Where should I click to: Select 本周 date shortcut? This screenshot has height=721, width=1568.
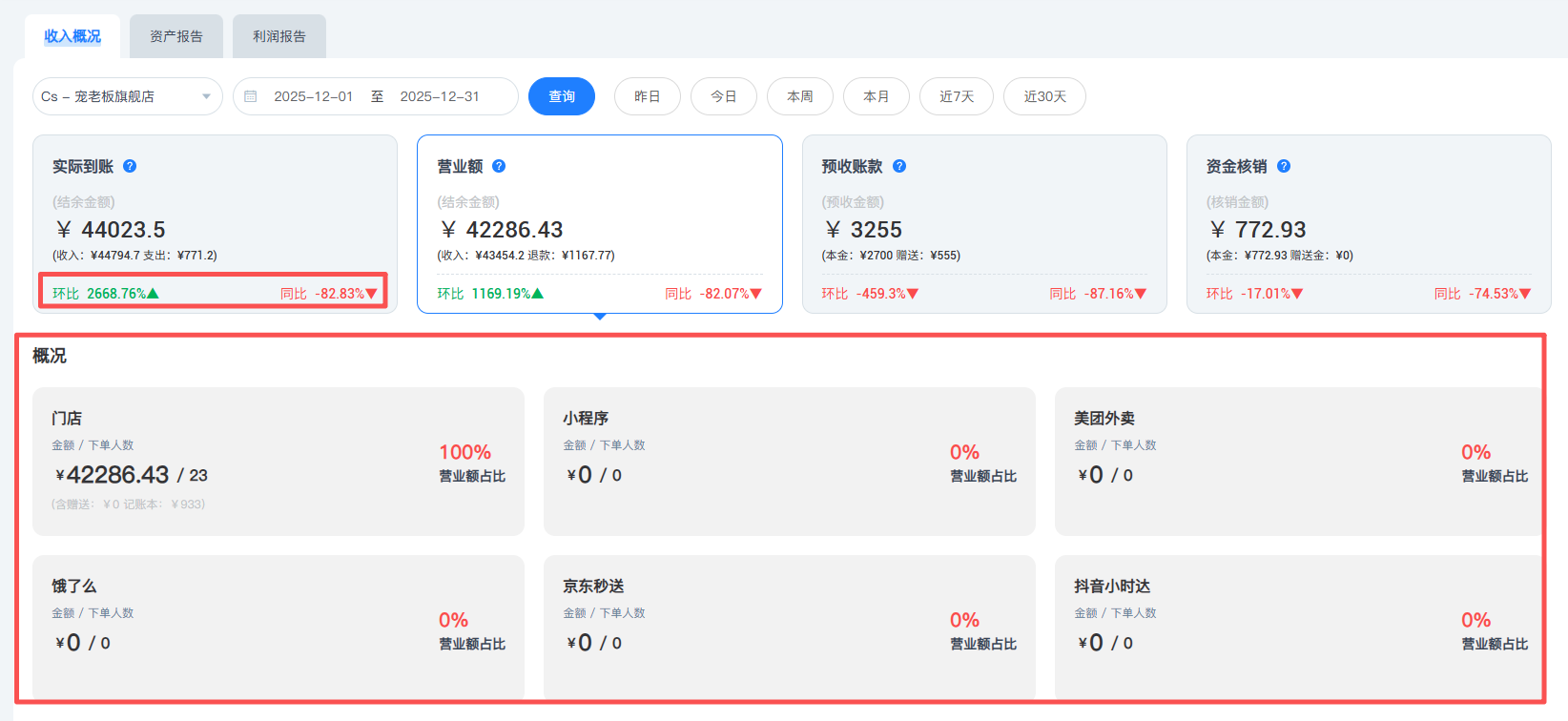click(x=799, y=96)
